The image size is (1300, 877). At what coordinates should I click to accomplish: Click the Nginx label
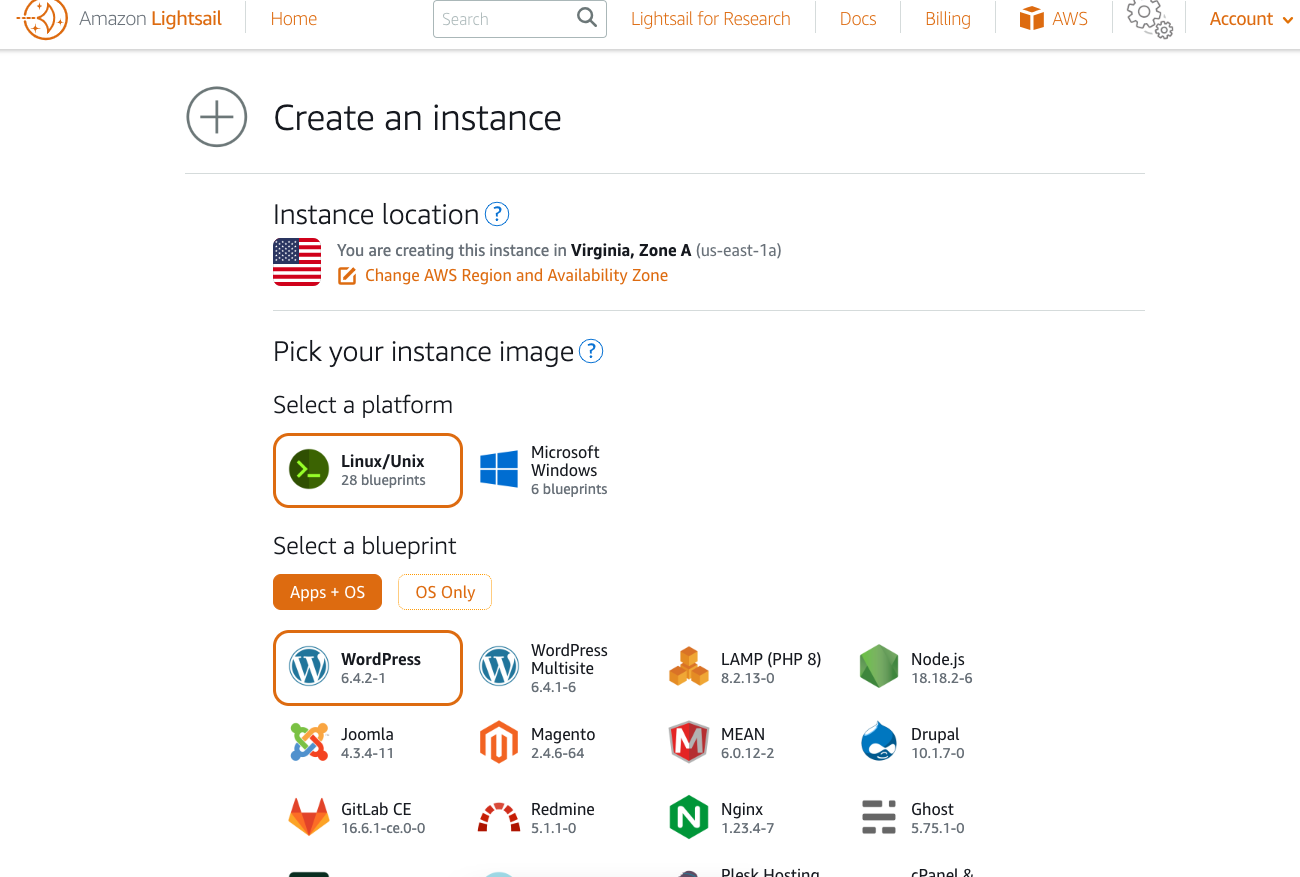pos(742,809)
